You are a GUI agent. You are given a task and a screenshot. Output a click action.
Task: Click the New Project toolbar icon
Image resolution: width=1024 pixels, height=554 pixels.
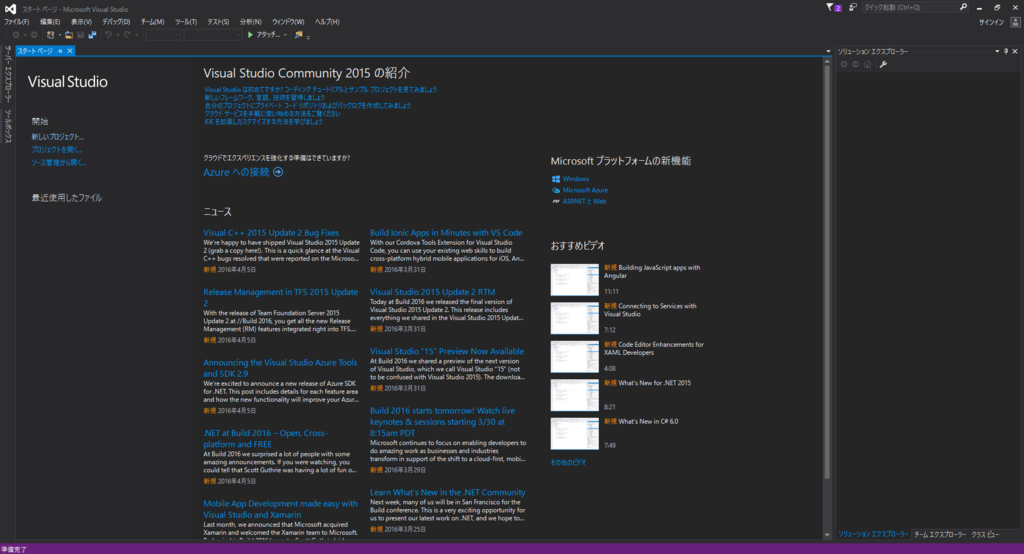coord(50,35)
